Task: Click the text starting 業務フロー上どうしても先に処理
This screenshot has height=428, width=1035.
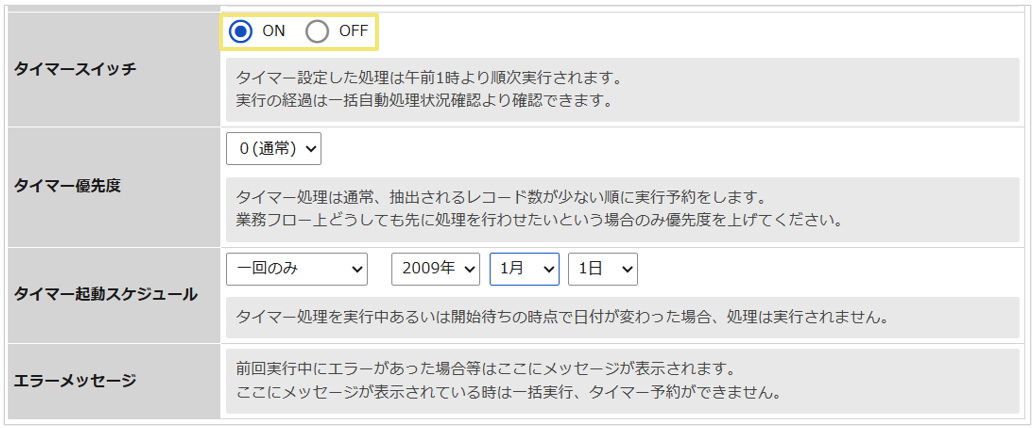Action: [x=539, y=221]
